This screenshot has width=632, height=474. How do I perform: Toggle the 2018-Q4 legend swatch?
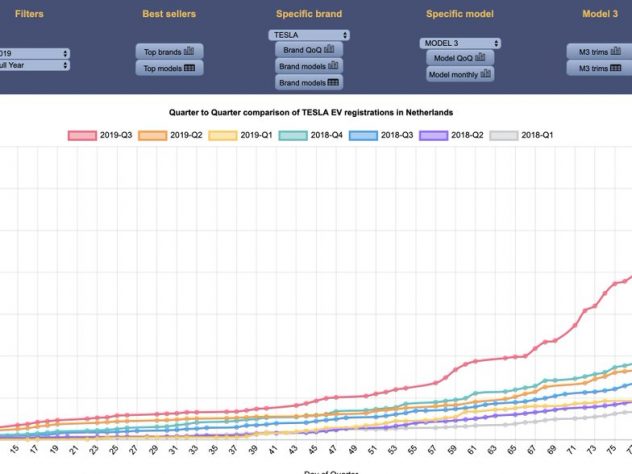[293, 135]
